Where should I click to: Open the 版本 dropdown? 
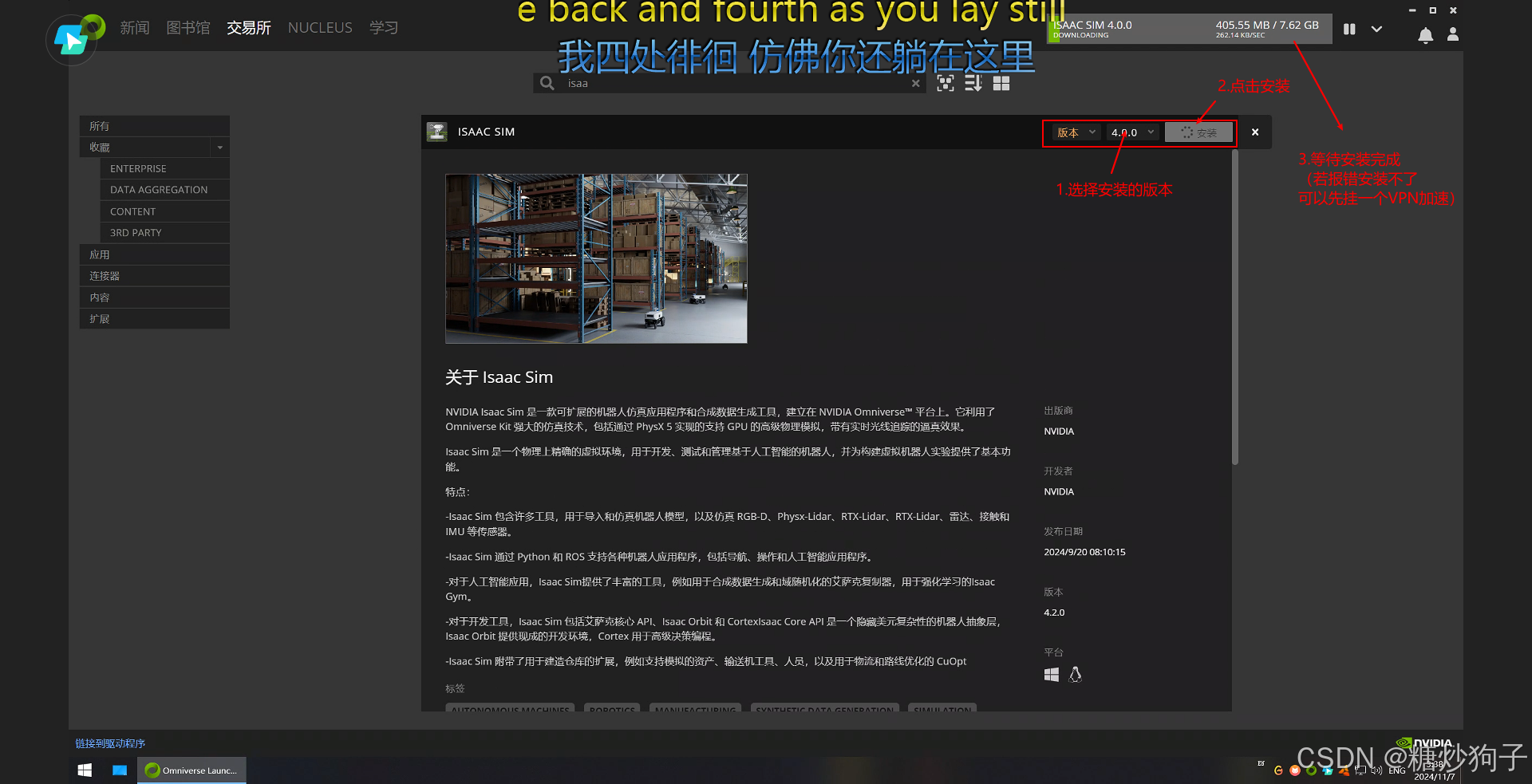pyautogui.click(x=1075, y=132)
